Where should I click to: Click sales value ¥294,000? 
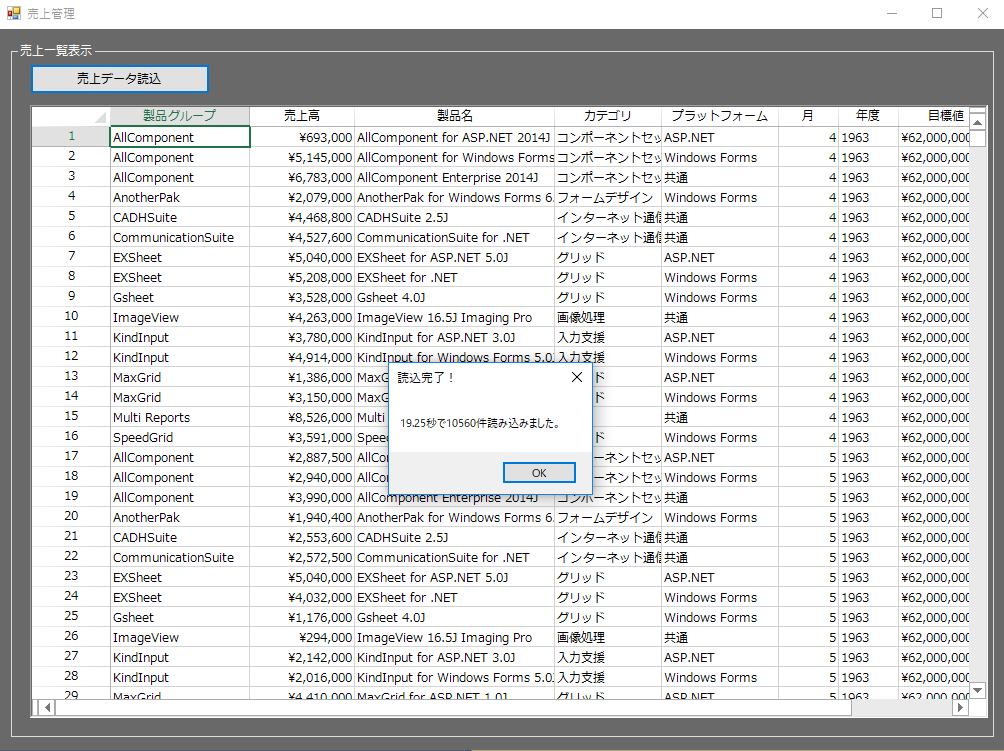click(x=302, y=637)
